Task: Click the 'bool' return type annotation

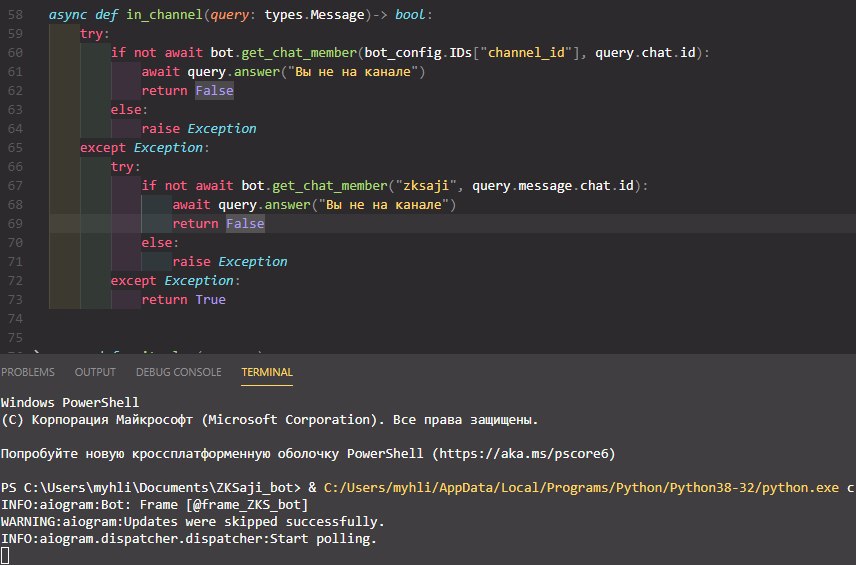Action: (x=410, y=15)
